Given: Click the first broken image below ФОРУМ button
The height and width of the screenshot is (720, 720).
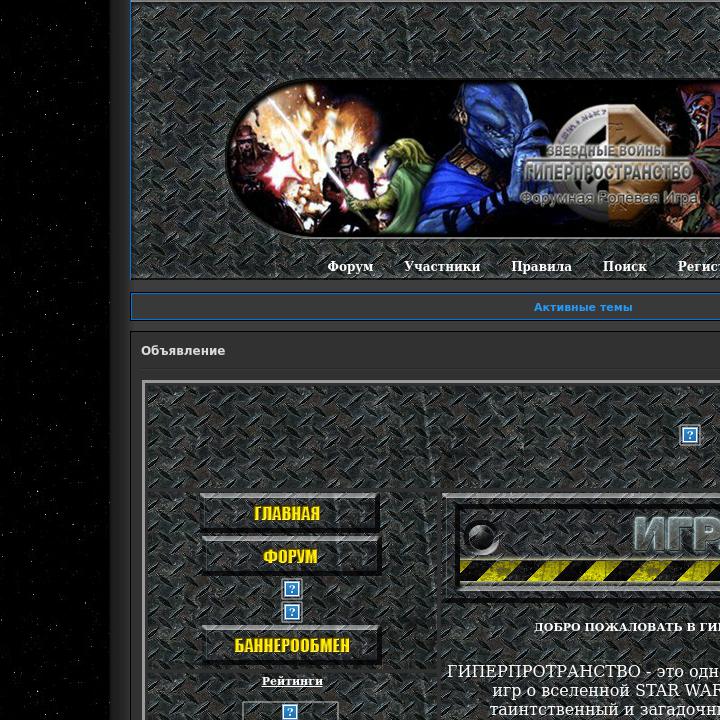Looking at the screenshot, I should pos(292,589).
